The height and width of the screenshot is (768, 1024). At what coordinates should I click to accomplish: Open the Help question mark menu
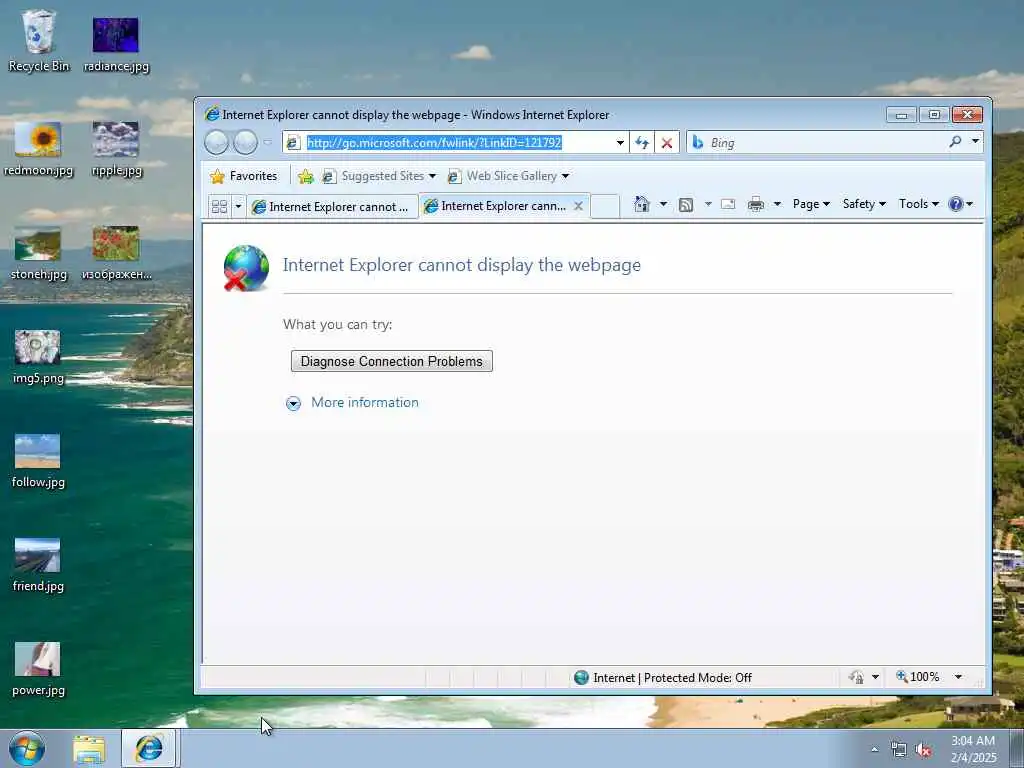pyautogui.click(x=961, y=204)
